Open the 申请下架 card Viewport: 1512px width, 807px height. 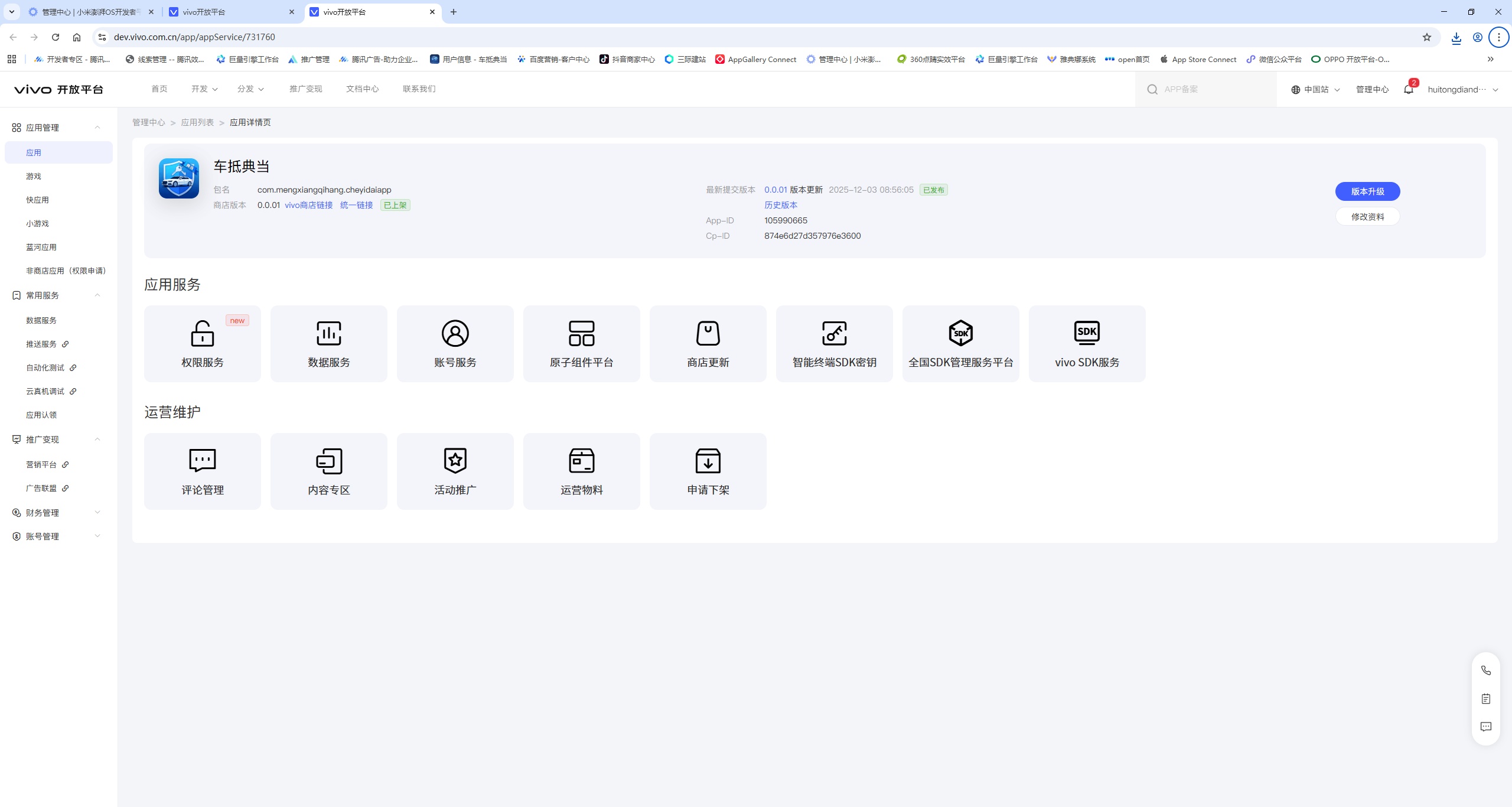[707, 471]
